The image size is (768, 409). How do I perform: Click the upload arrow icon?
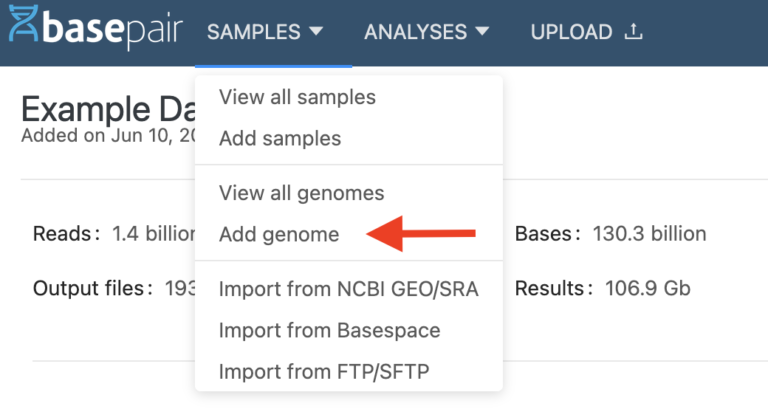click(x=632, y=32)
